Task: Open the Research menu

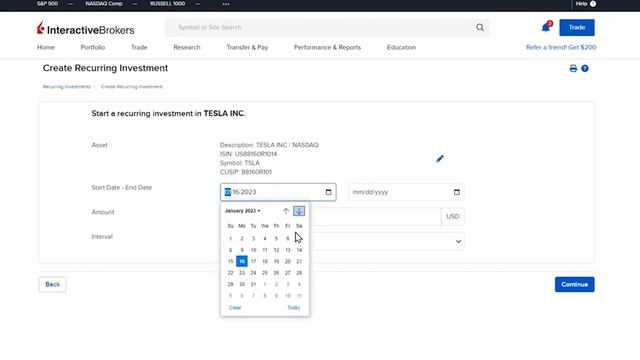Action: click(187, 47)
